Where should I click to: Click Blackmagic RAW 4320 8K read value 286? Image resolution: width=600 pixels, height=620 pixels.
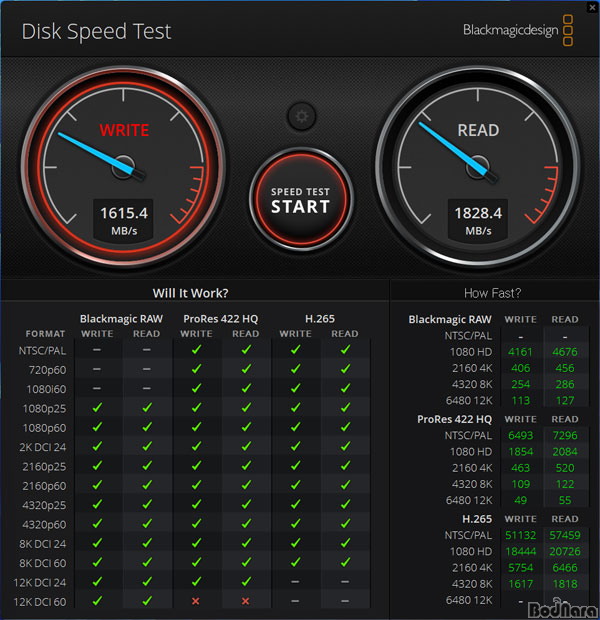(x=565, y=384)
